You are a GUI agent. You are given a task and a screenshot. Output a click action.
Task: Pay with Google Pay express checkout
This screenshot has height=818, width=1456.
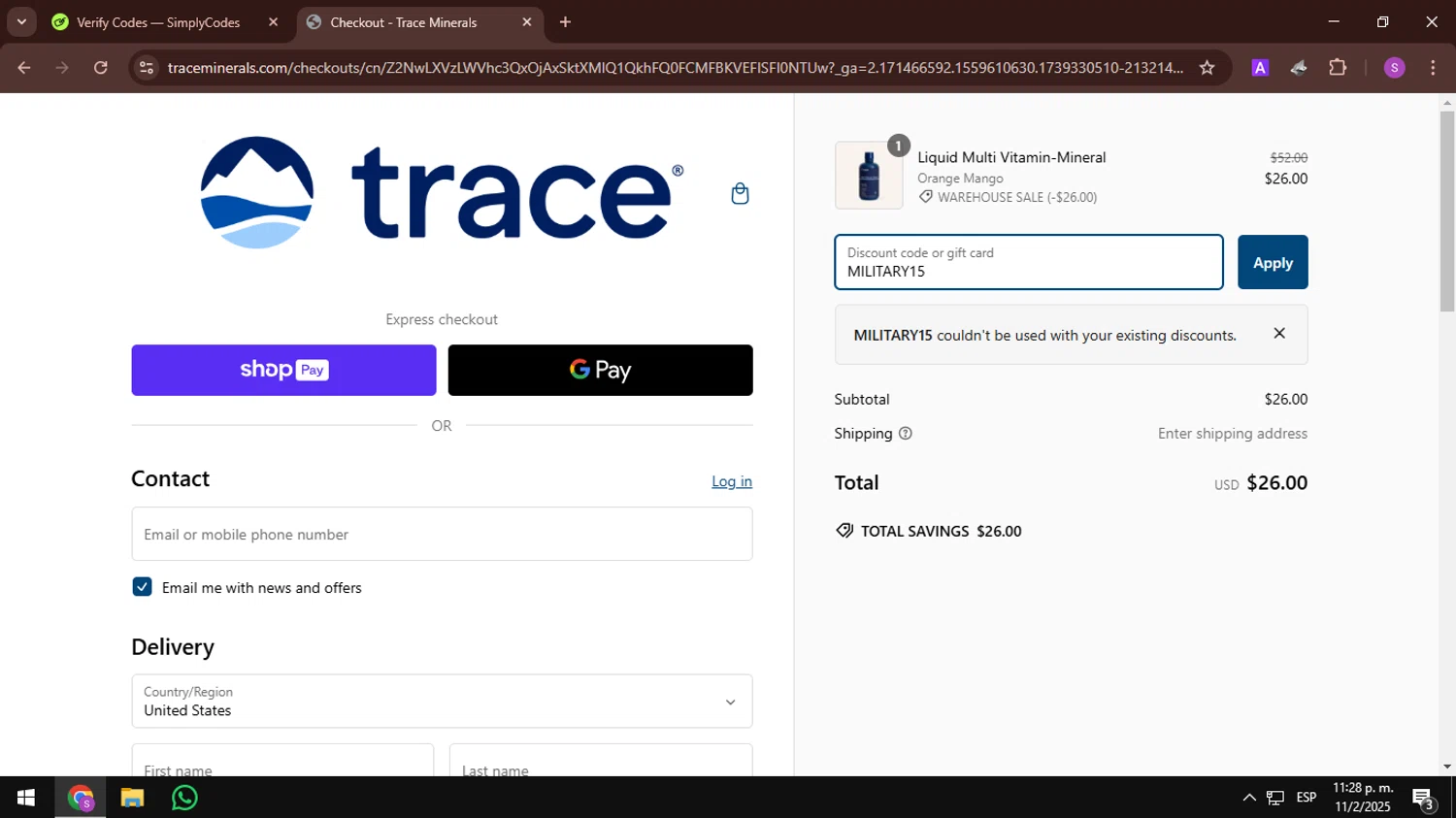600,370
